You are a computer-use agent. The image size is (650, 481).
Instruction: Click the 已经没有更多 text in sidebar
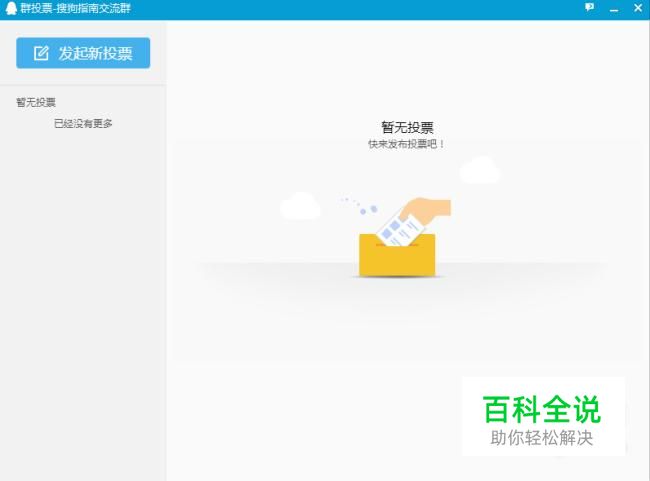coord(83,123)
